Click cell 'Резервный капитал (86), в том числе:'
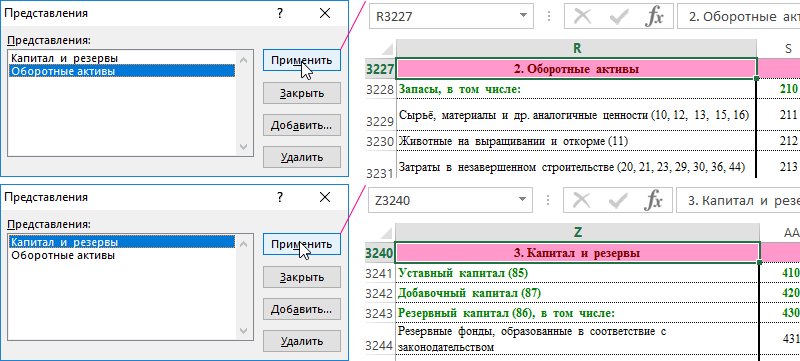The height and width of the screenshot is (361, 800). click(578, 313)
